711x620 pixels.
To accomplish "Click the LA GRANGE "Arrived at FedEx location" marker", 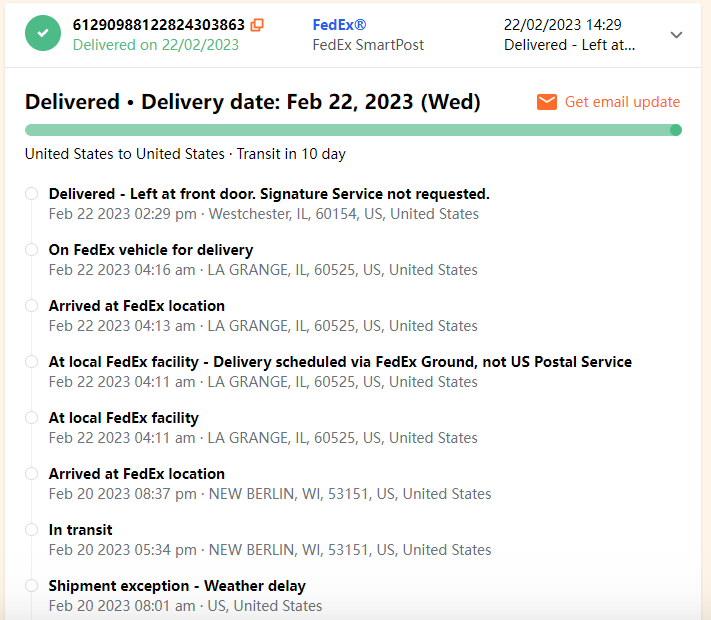I will [x=32, y=306].
